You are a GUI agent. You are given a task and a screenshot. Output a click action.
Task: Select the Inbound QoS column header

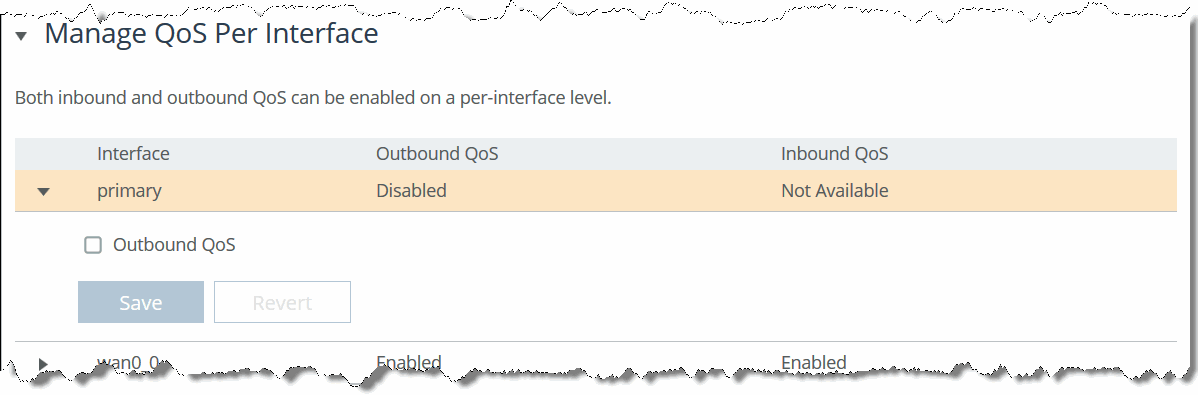834,154
